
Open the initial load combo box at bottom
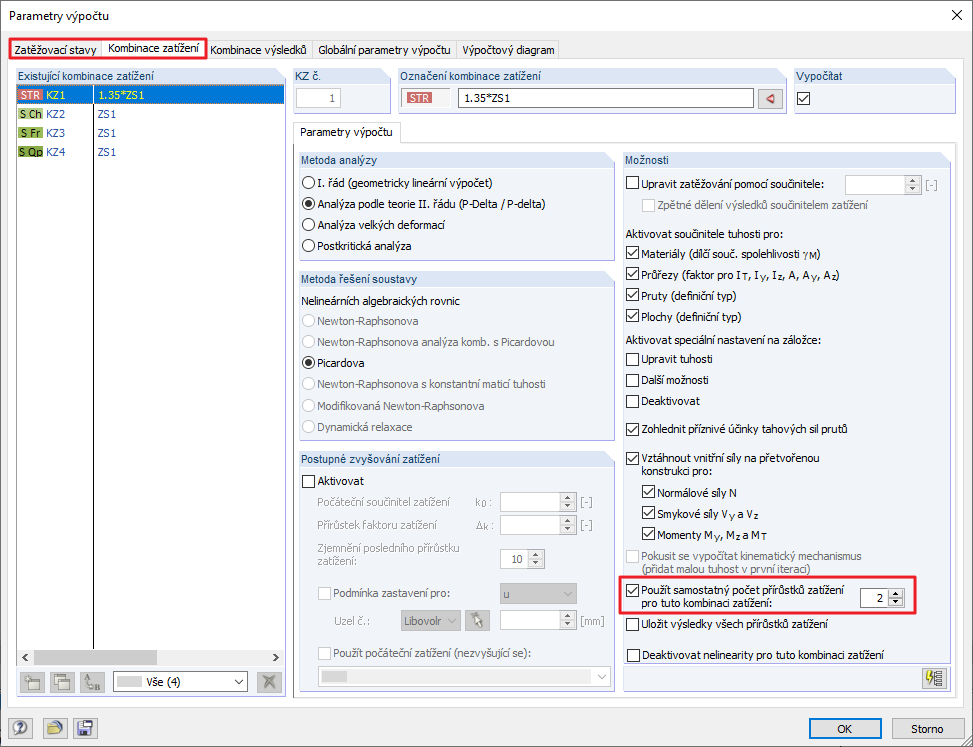[x=464, y=677]
